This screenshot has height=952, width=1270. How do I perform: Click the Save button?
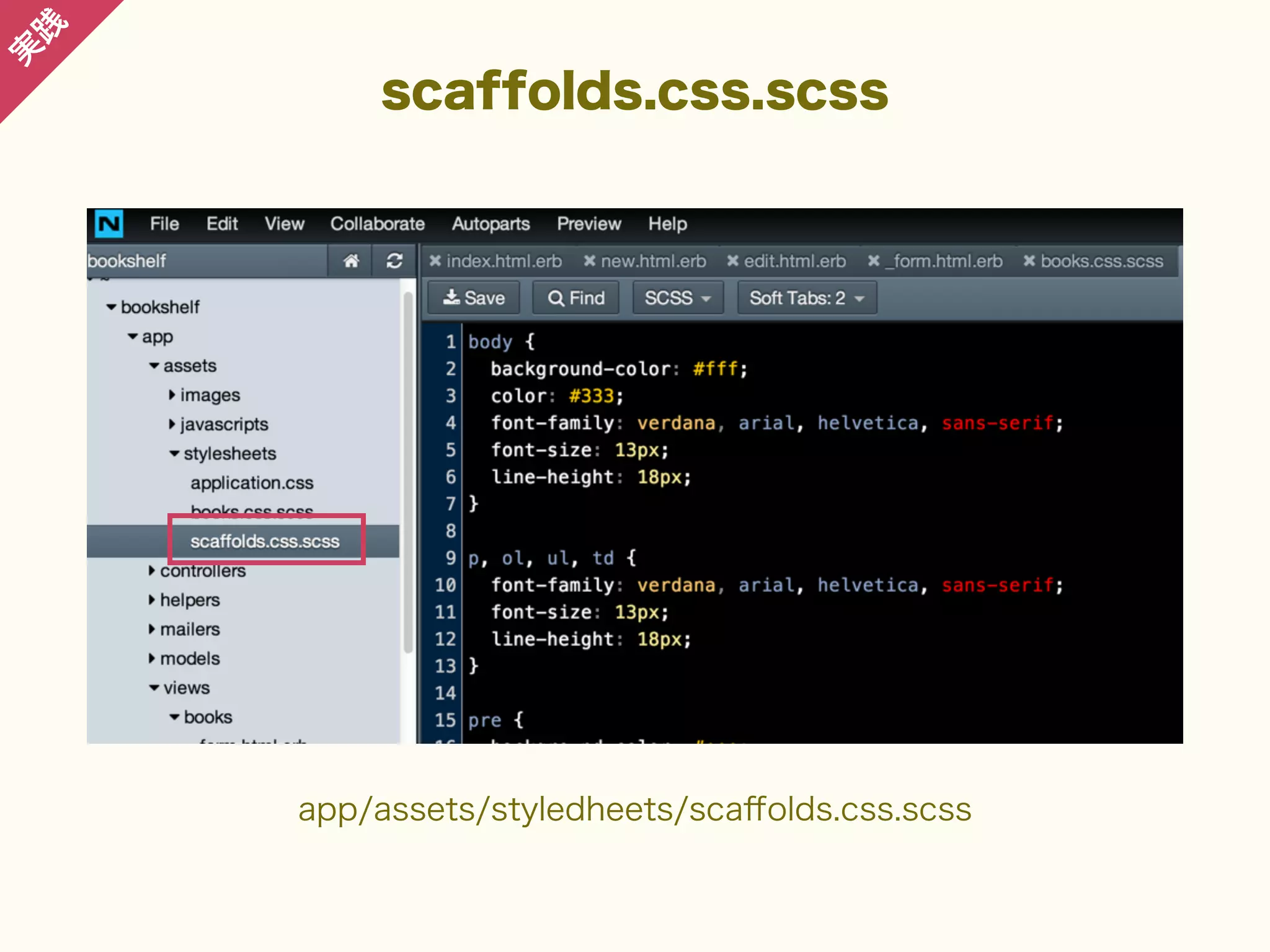point(474,298)
